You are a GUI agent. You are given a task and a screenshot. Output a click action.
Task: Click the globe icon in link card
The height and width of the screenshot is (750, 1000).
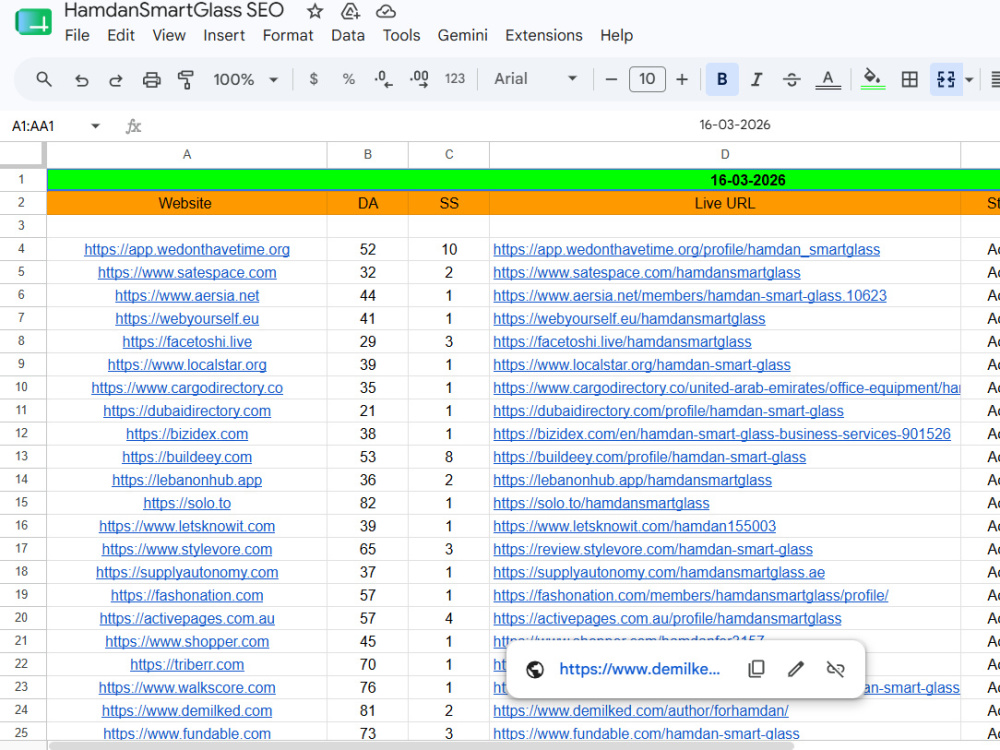[534, 669]
